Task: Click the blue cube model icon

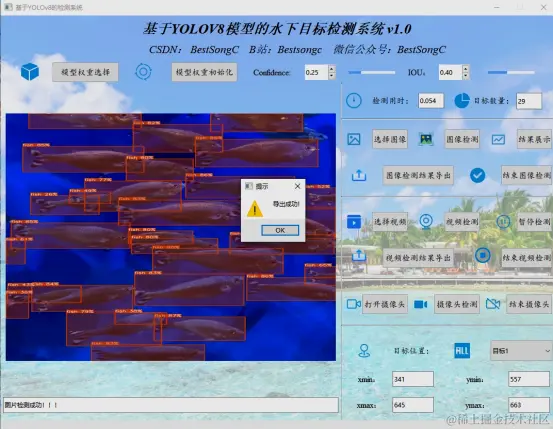Action: click(x=30, y=72)
